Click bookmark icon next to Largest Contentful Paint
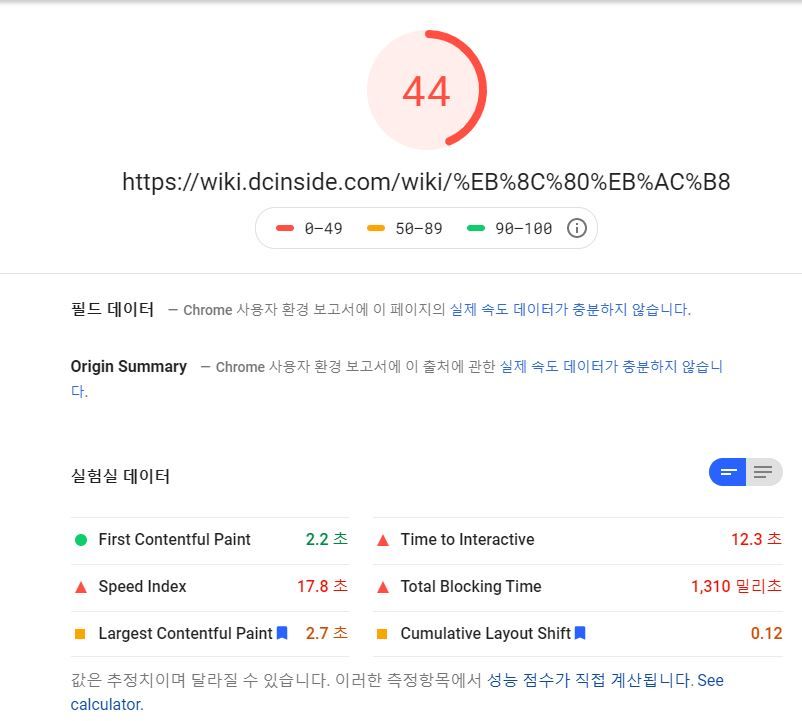Viewport: 802px width, 721px height. (282, 633)
